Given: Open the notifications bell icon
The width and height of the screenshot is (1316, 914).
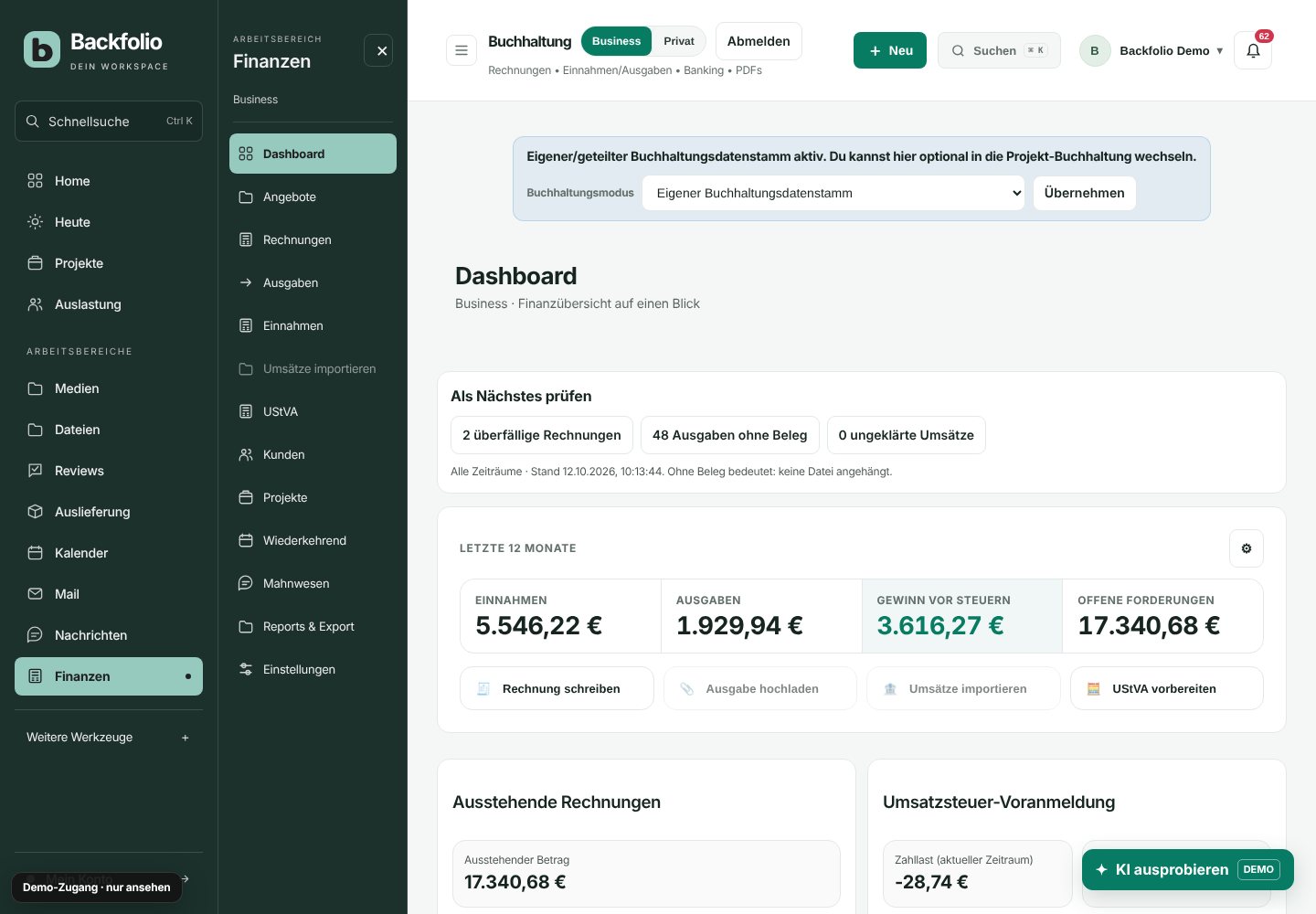Looking at the screenshot, I should [1253, 50].
